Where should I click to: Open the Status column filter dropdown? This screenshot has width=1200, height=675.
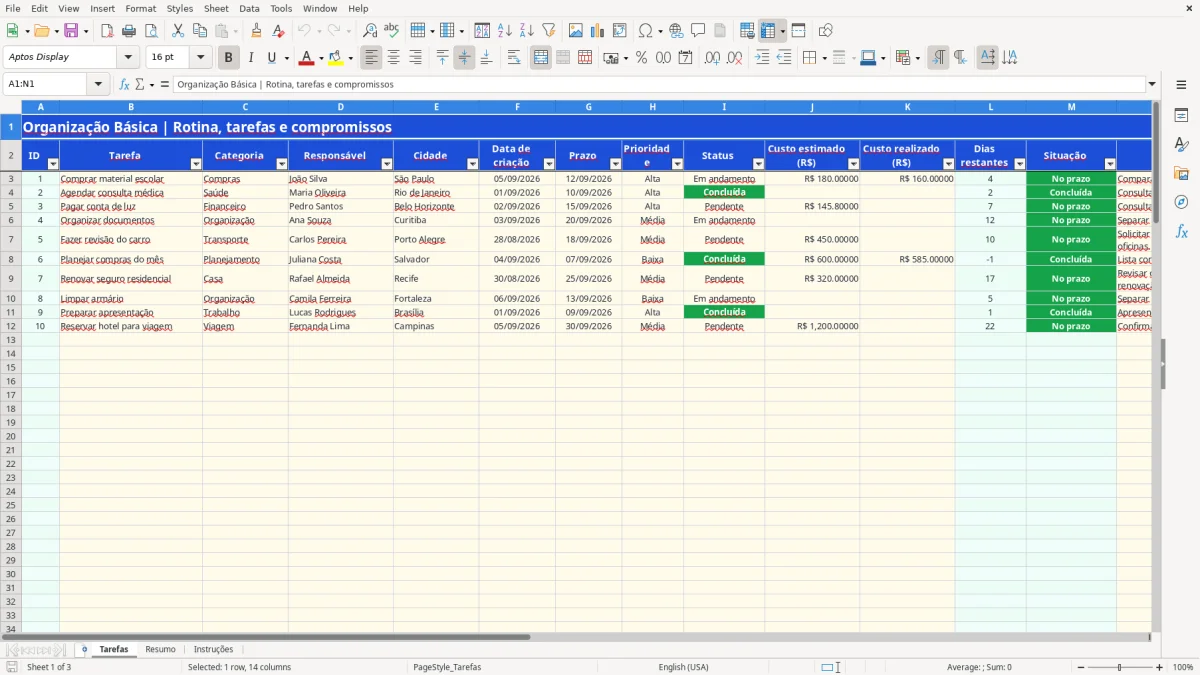tap(758, 164)
